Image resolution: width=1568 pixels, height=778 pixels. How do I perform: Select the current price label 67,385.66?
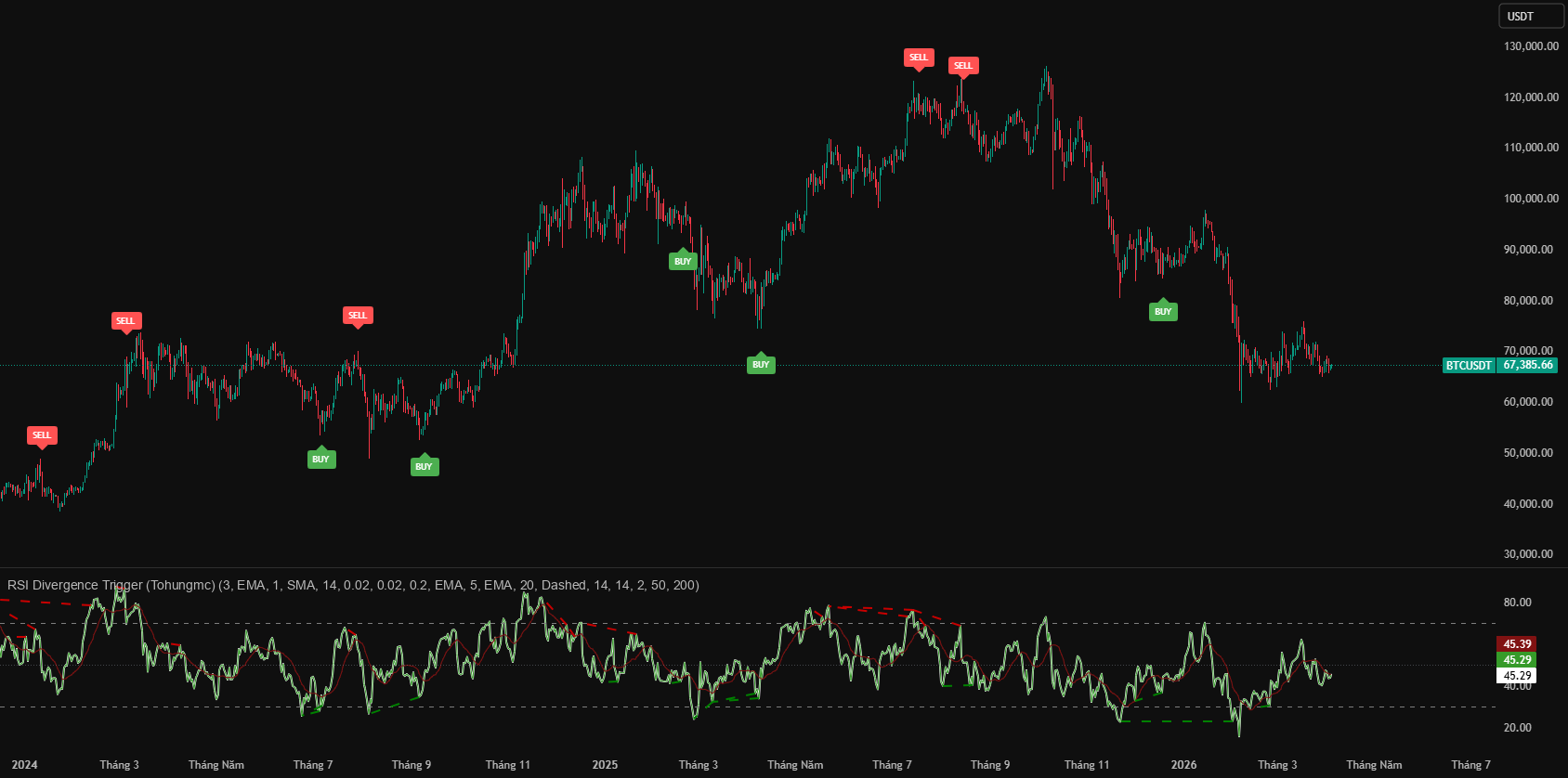pos(1528,366)
